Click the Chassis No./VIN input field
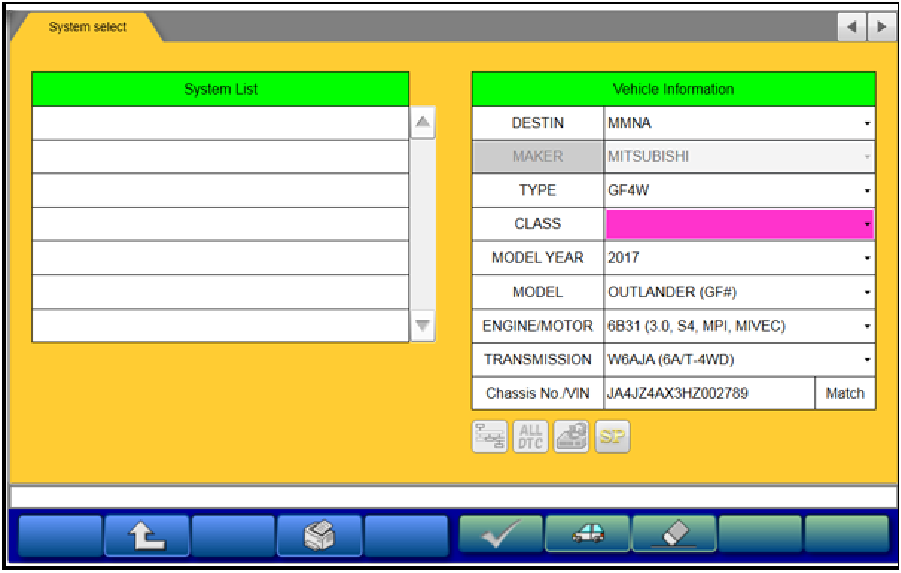This screenshot has height=573, width=901. pos(709,393)
